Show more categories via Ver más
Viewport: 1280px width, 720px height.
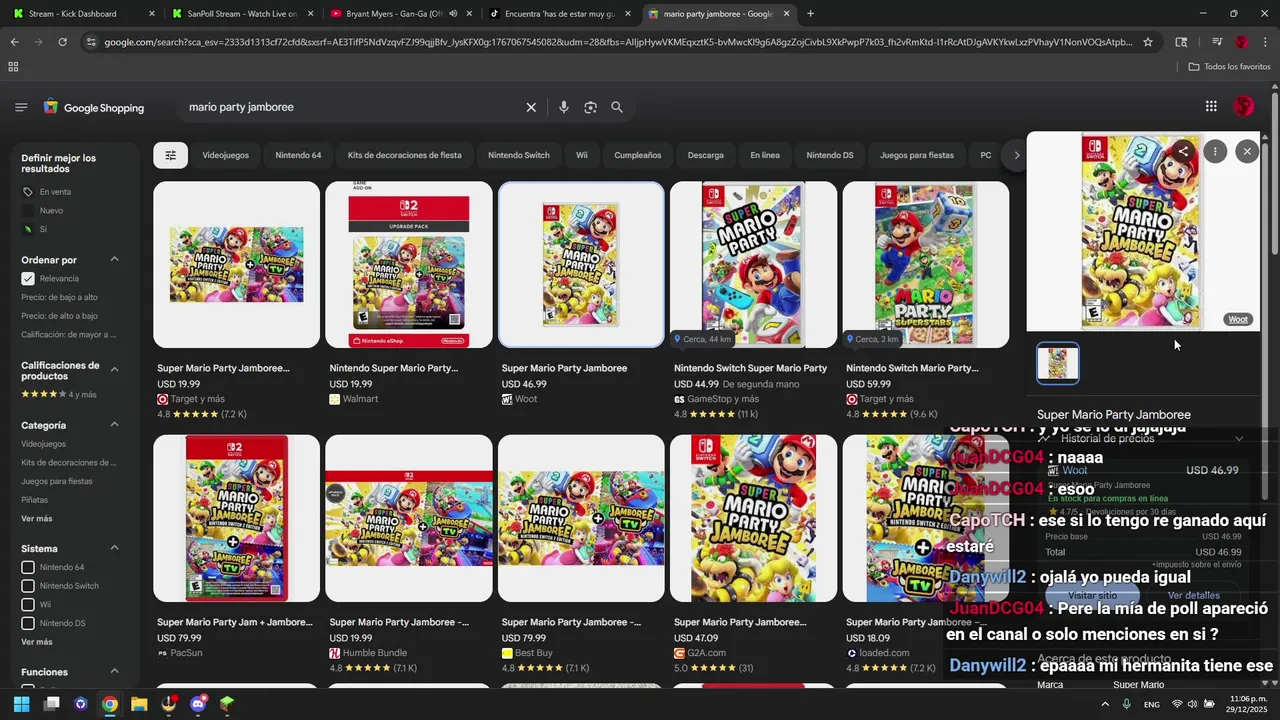coord(37,518)
